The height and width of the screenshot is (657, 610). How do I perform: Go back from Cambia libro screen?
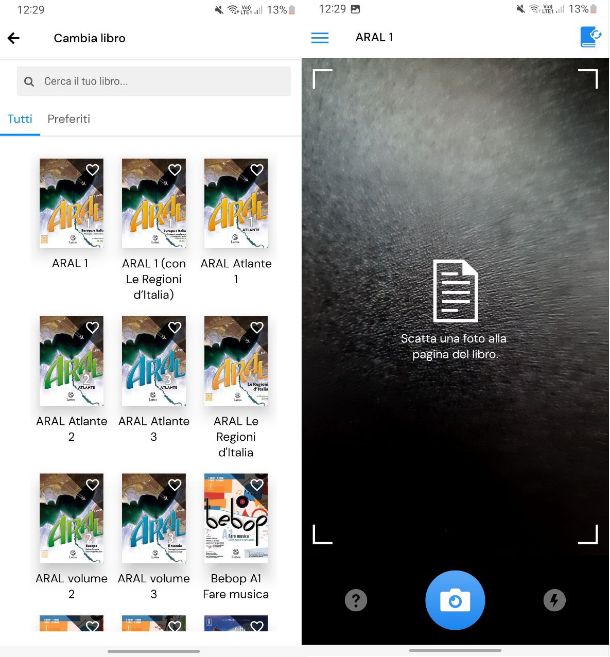pos(13,38)
